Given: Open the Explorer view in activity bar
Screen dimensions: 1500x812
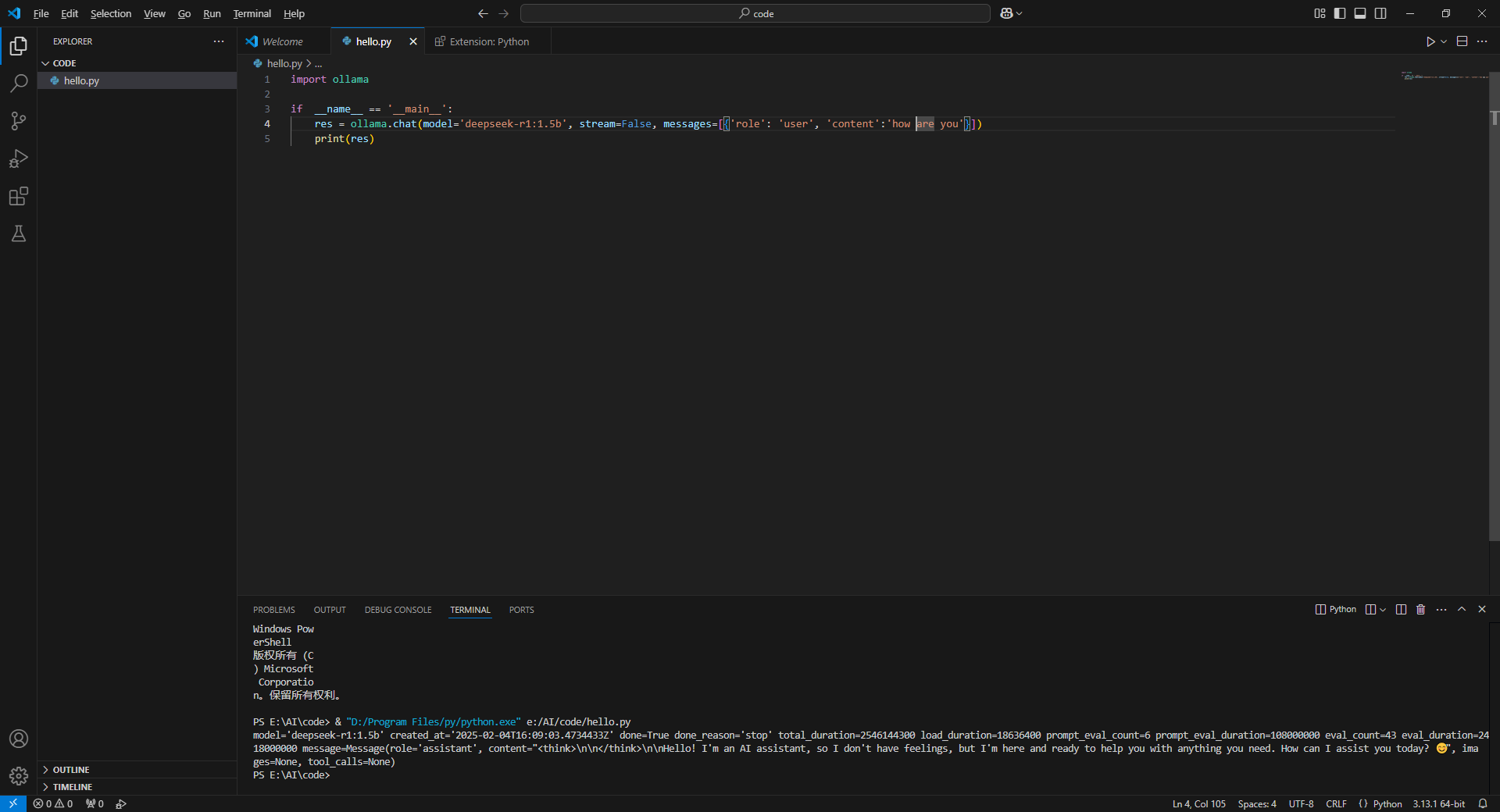Looking at the screenshot, I should click(x=19, y=46).
